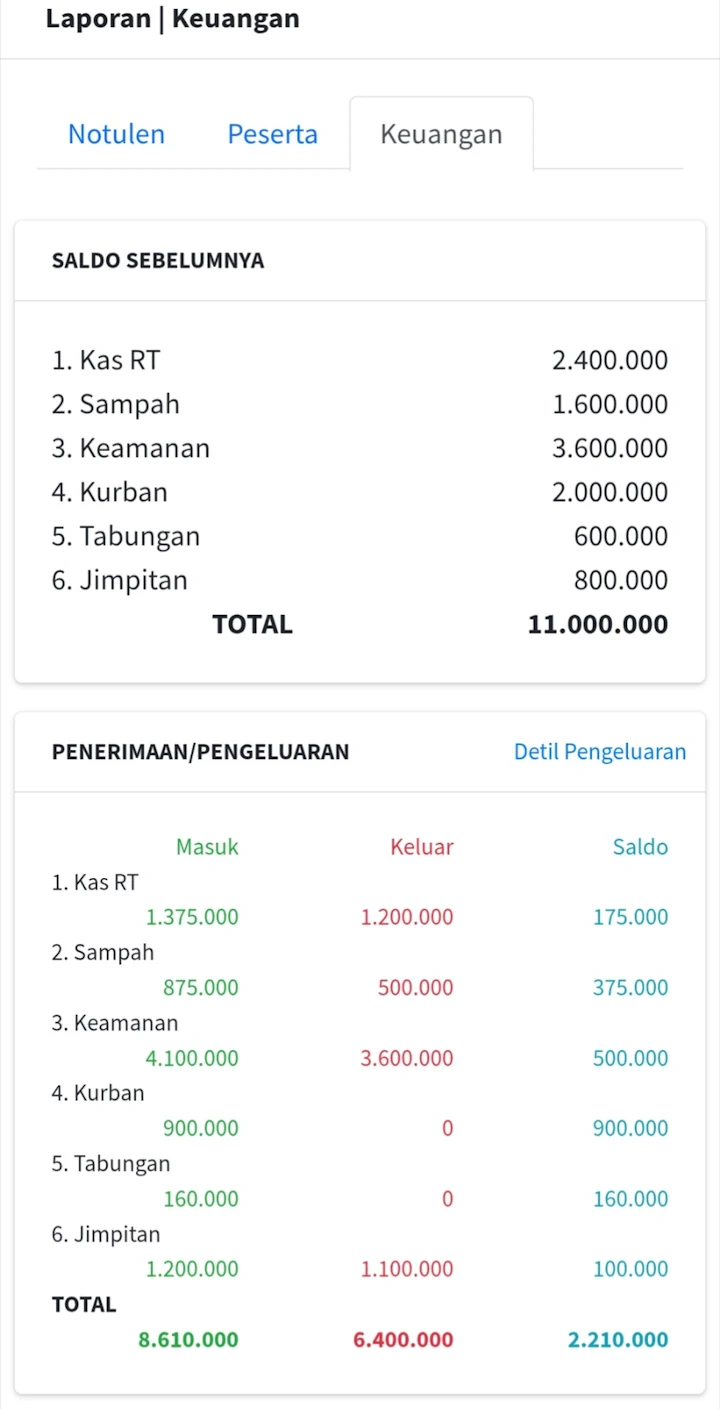Open the Peserta tab
720x1409 pixels.
tap(272, 134)
